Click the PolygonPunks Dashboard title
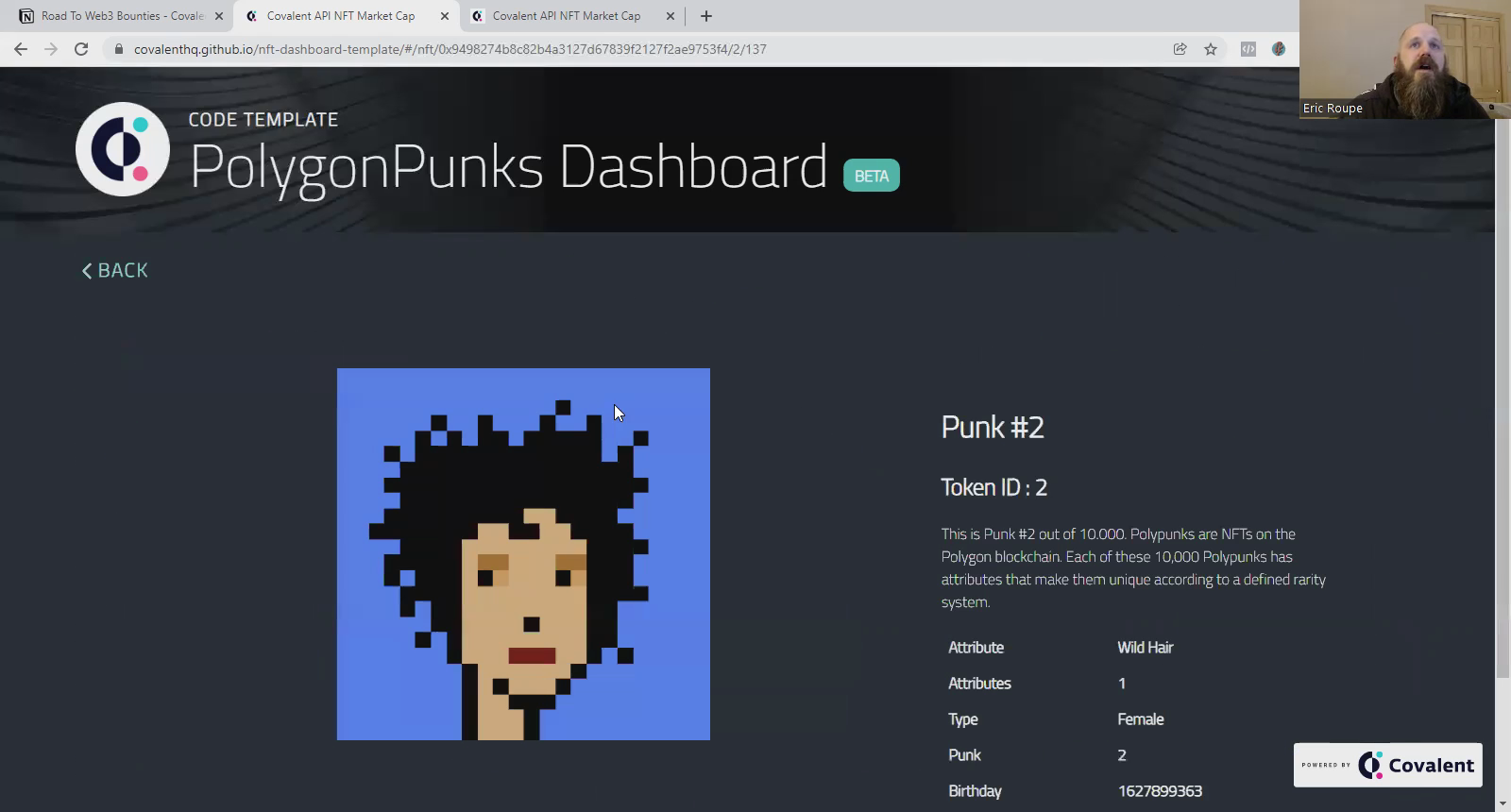This screenshot has height=812, width=1511. [508, 168]
